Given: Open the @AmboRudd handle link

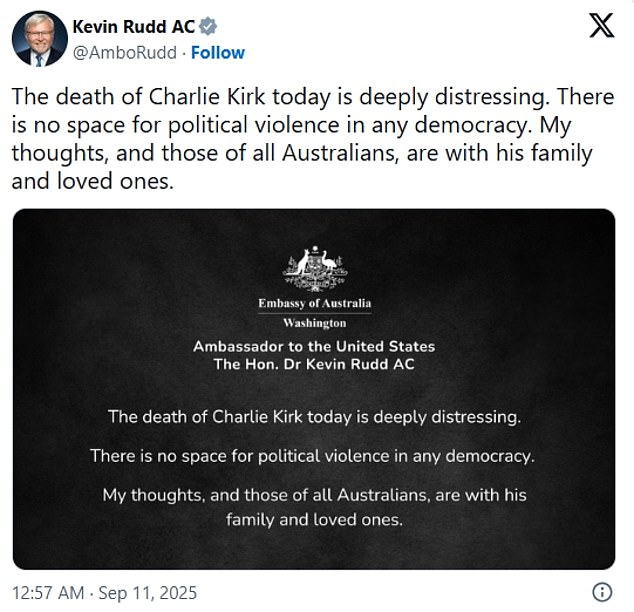Looking at the screenshot, I should (x=124, y=52).
